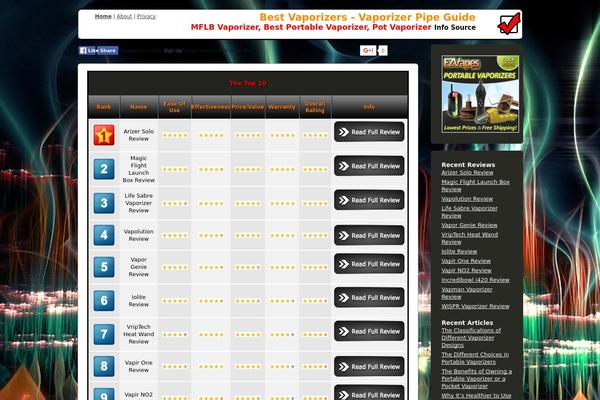Click Iolite Review name in table
The width and height of the screenshot is (600, 400).
pos(139,300)
